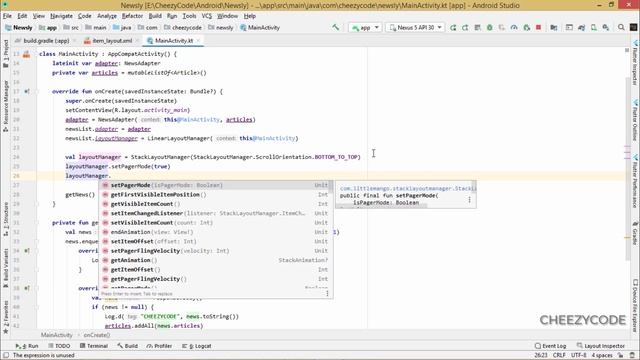Open the Event Log panel

pos(550,346)
